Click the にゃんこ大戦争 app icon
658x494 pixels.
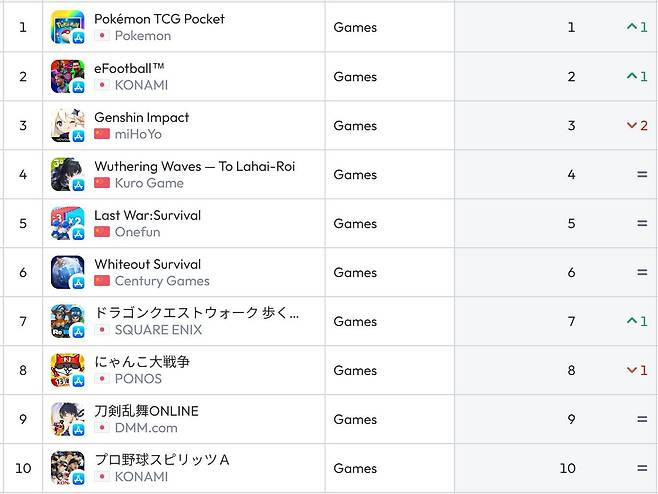coord(67,370)
